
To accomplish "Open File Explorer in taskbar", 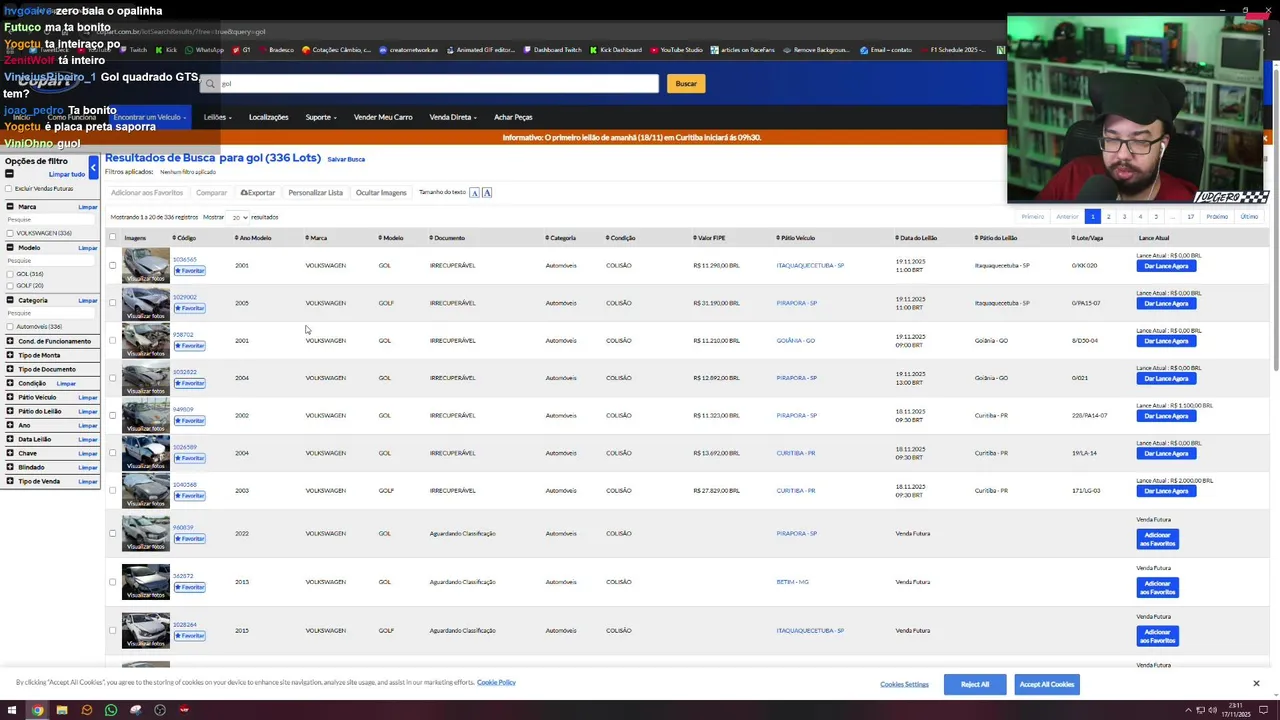I will click(x=62, y=710).
